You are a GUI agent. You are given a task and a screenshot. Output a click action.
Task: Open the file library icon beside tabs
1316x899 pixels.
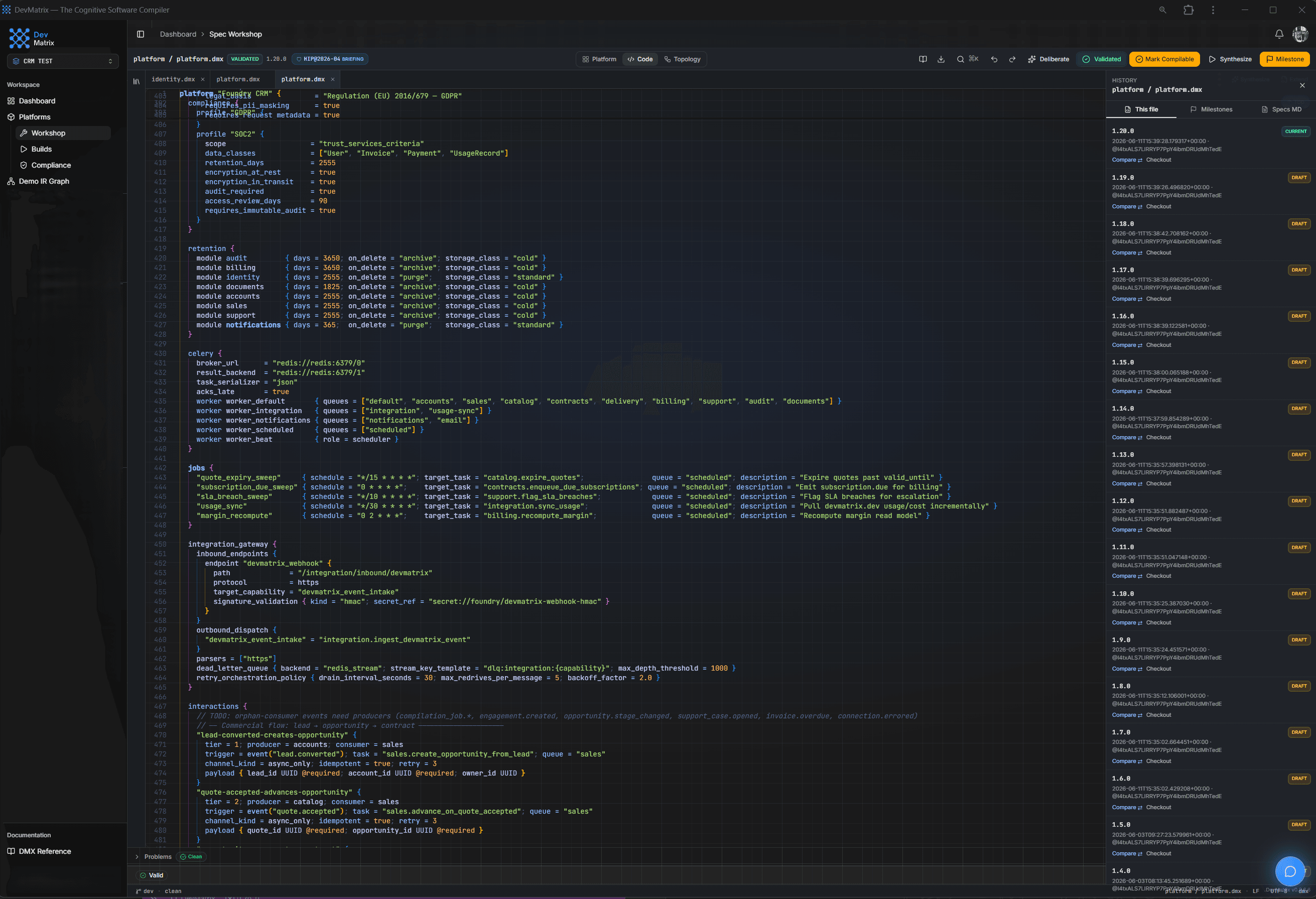137,81
